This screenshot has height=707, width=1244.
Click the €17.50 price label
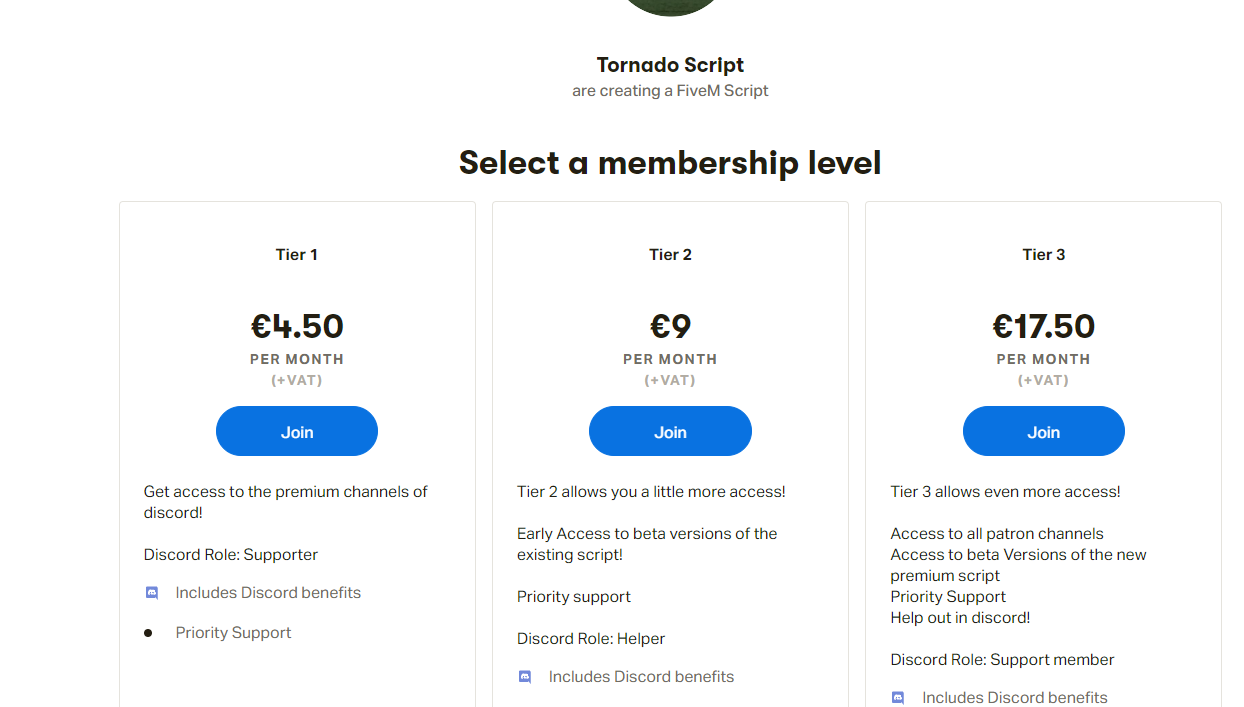click(1044, 326)
